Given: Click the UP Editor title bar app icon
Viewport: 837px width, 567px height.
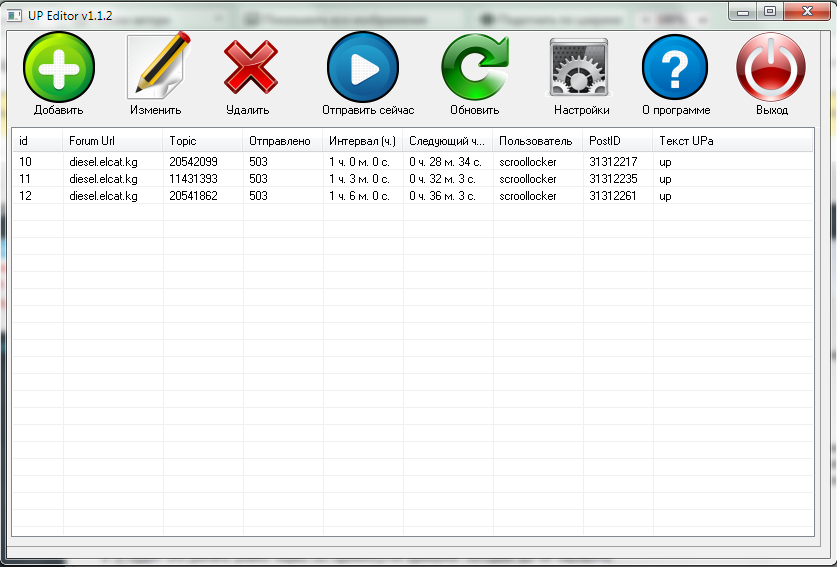Looking at the screenshot, I should click(14, 15).
